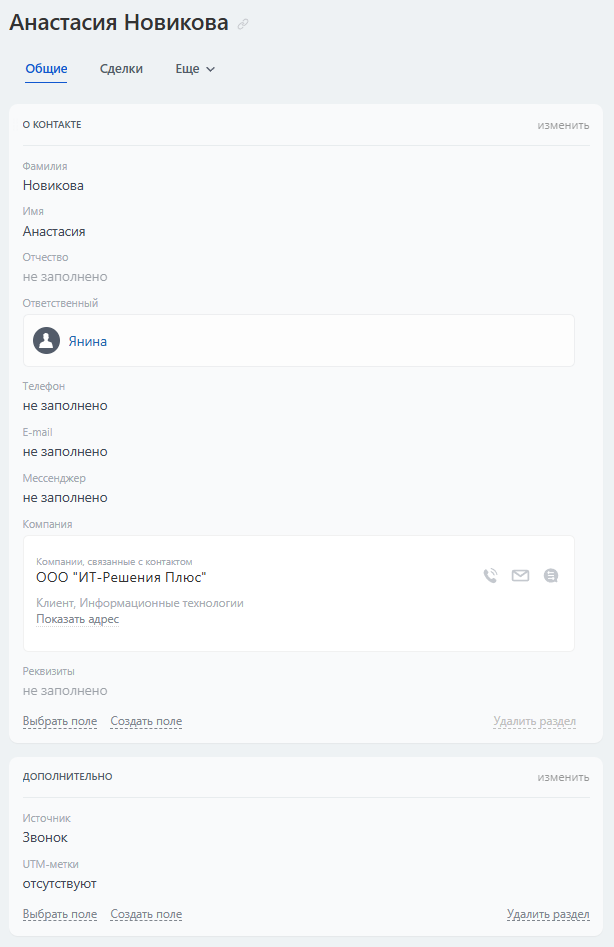614x947 pixels.
Task: Open company ООО "ИТ-Решения Плюс"
Action: click(x=121, y=577)
